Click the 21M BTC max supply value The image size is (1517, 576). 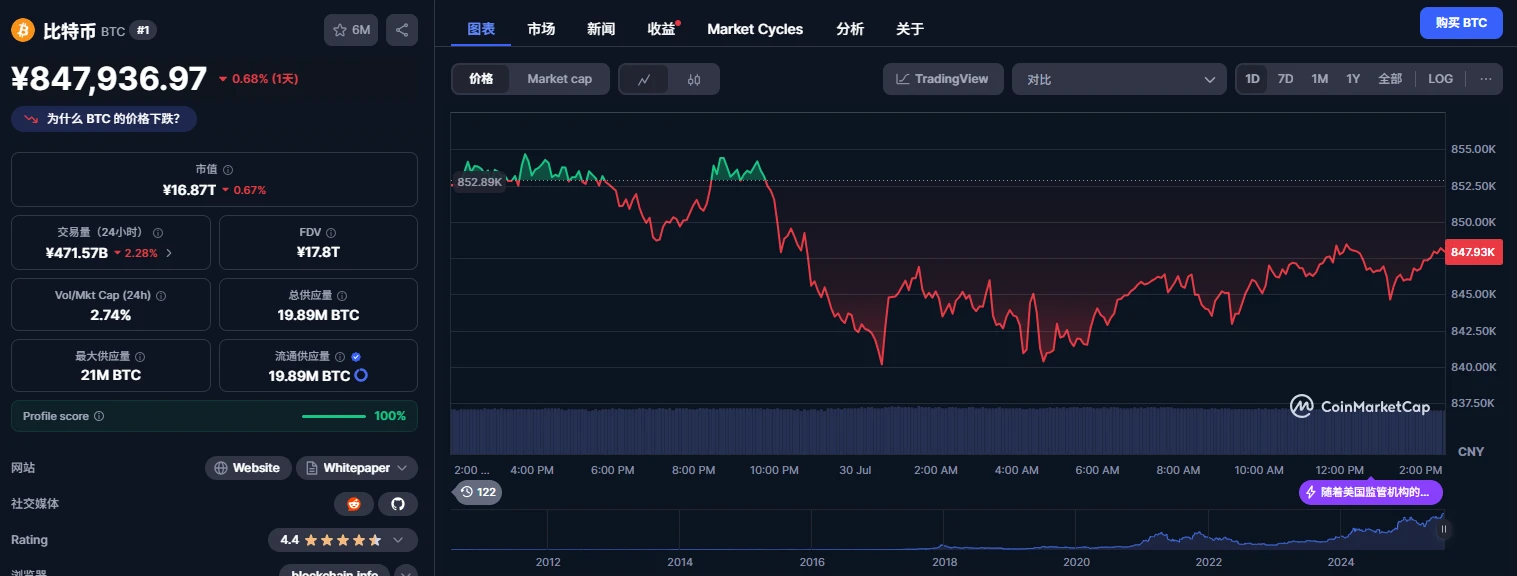(111, 376)
